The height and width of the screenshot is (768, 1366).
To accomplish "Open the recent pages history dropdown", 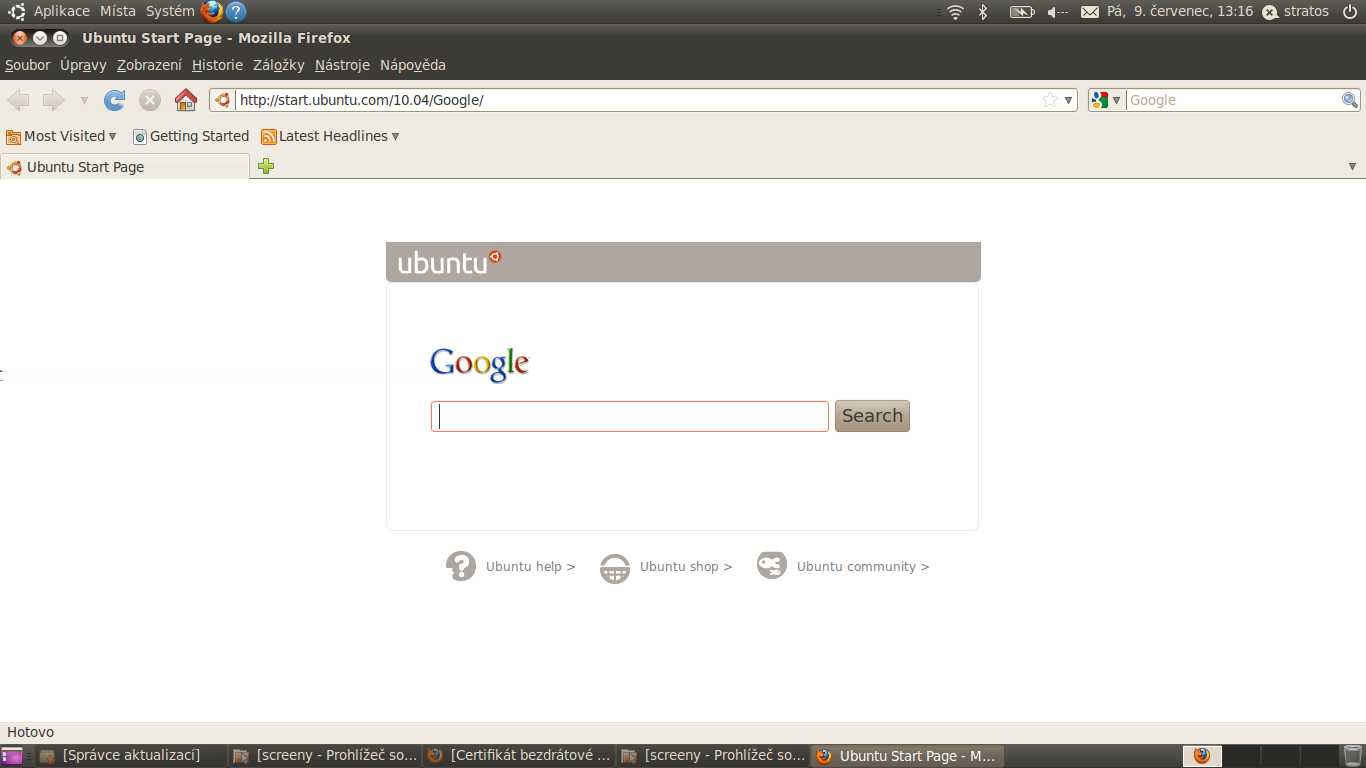I will 84,101.
